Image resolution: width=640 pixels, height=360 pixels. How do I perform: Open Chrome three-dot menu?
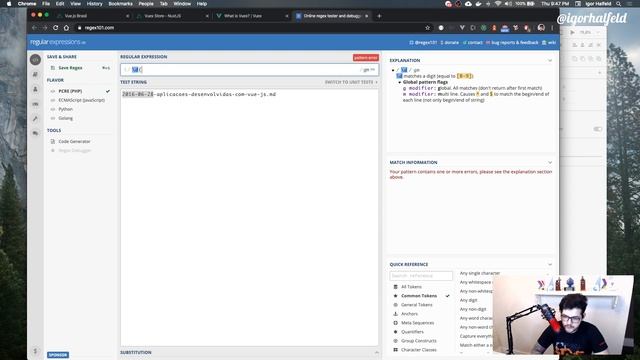pyautogui.click(x=552, y=28)
